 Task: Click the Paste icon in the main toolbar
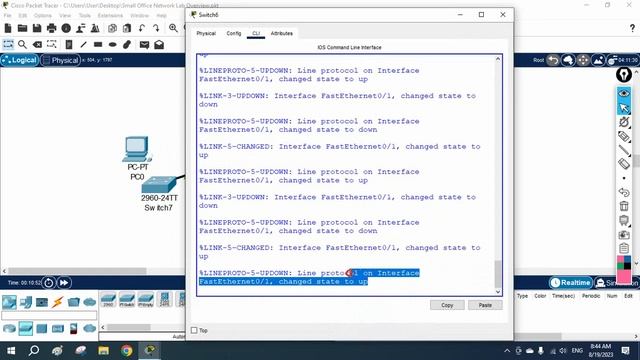pyautogui.click(x=127, y=28)
